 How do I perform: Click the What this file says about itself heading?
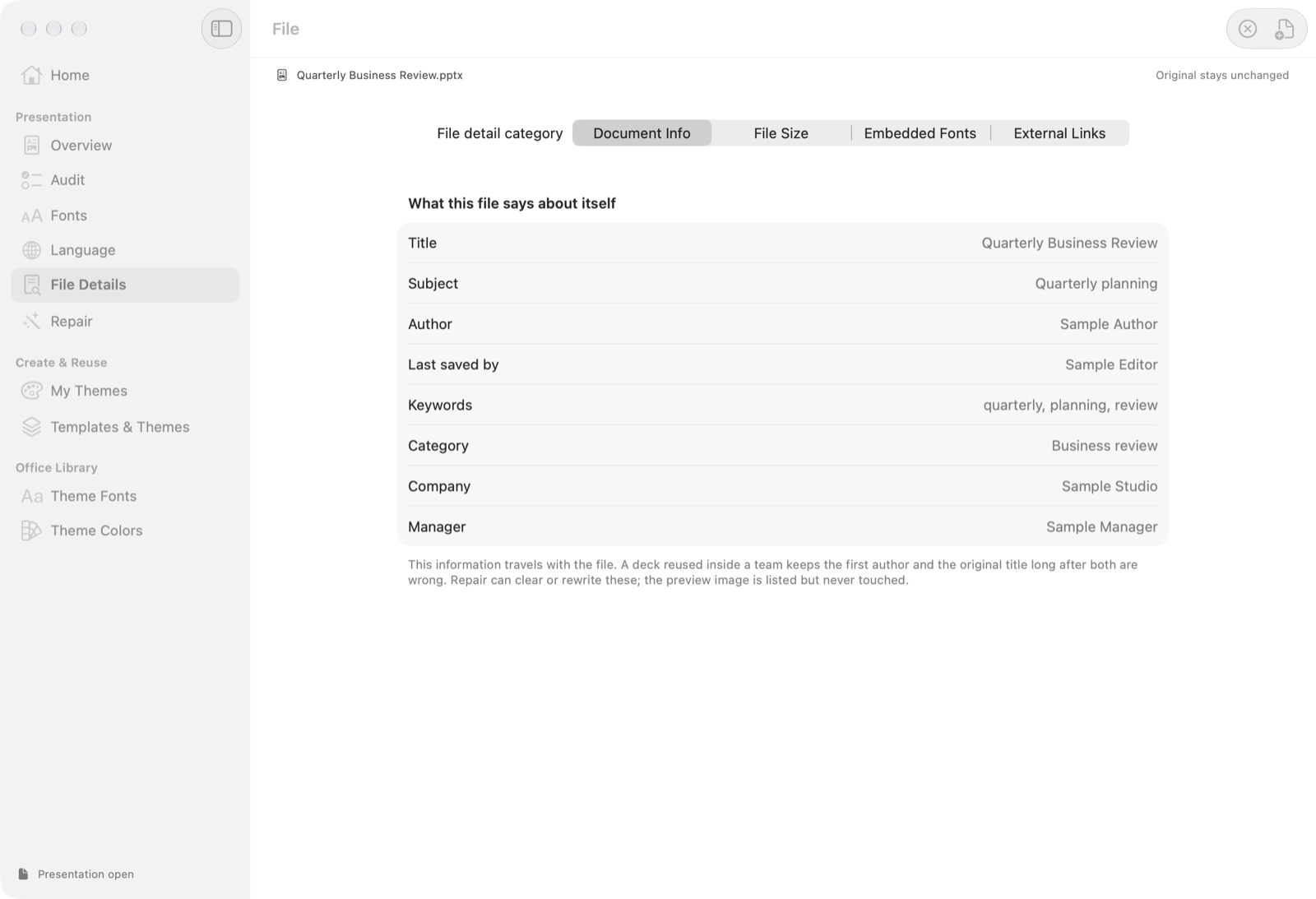[512, 203]
